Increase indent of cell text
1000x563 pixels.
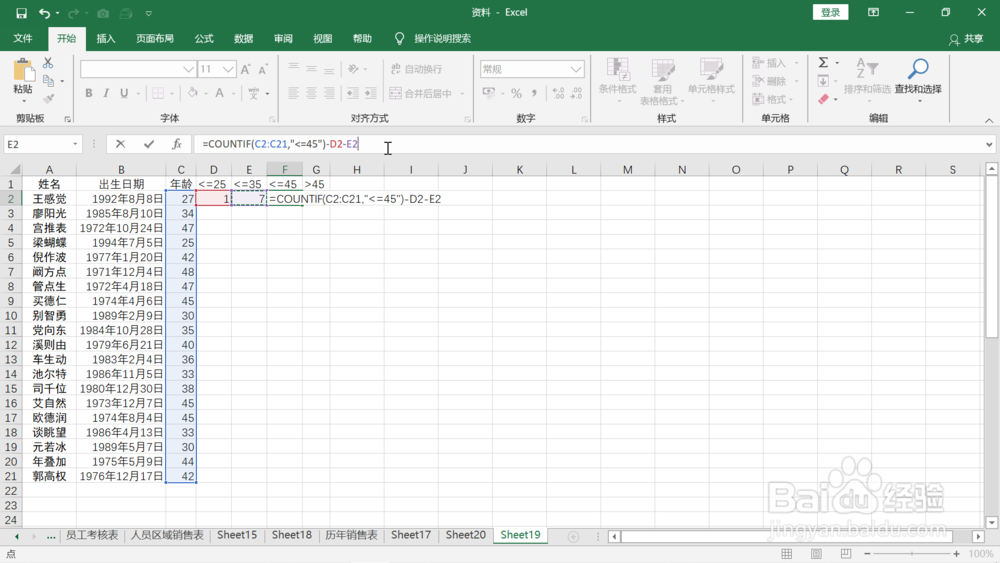(371, 94)
